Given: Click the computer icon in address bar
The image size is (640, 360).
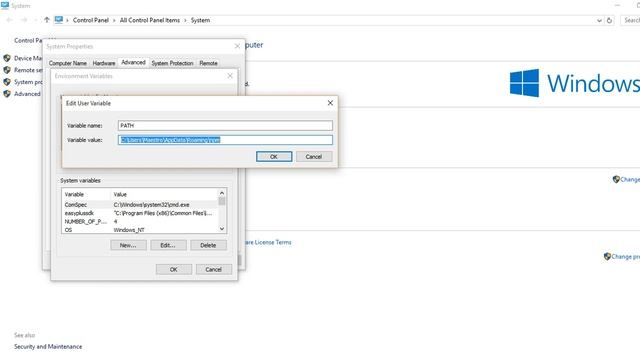Looking at the screenshot, I should [59, 20].
